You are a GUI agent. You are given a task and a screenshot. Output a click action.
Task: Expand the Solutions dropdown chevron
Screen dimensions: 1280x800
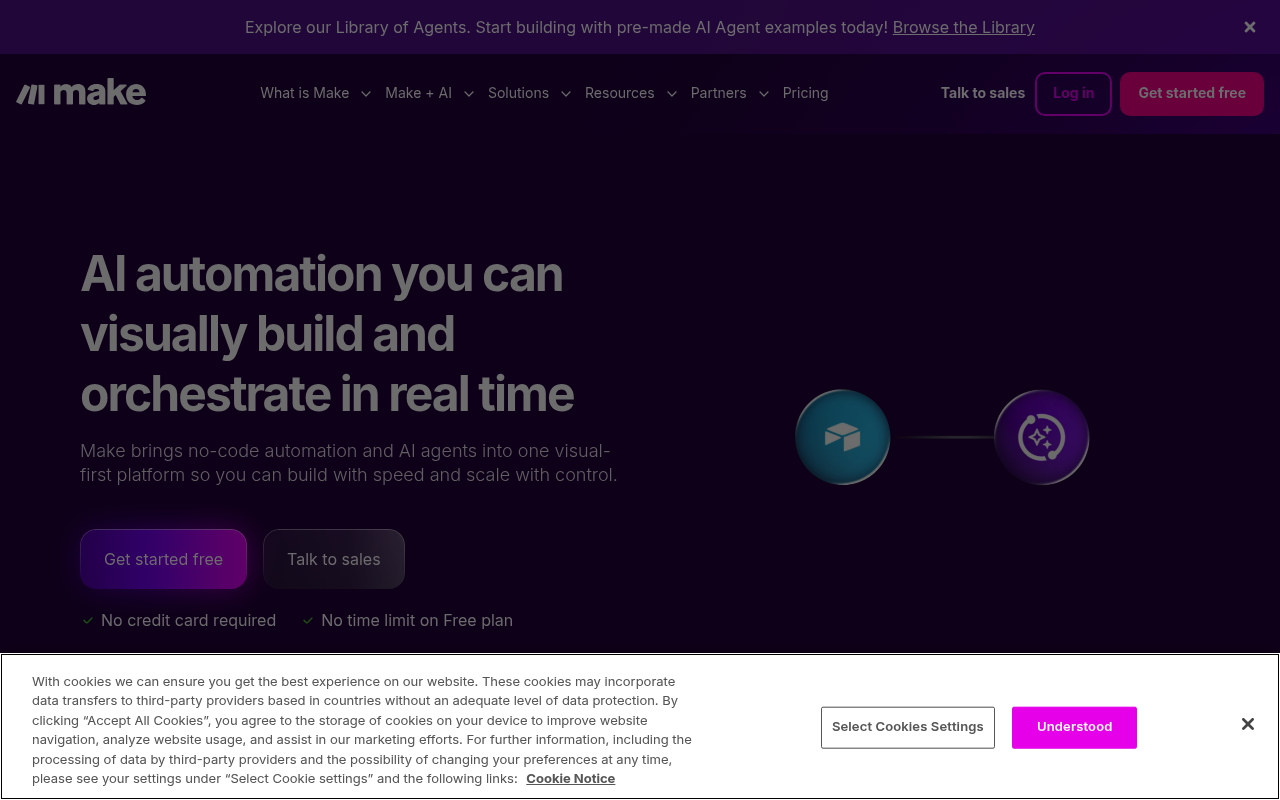tap(565, 94)
